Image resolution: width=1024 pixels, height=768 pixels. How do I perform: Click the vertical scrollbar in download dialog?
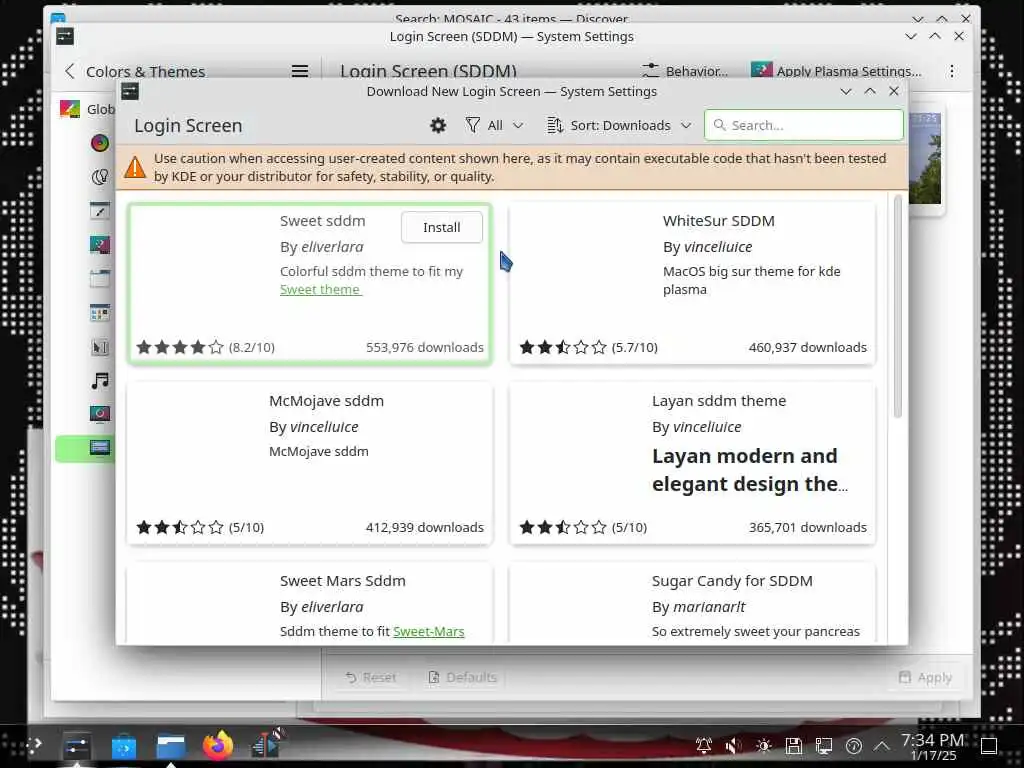pos(898,306)
